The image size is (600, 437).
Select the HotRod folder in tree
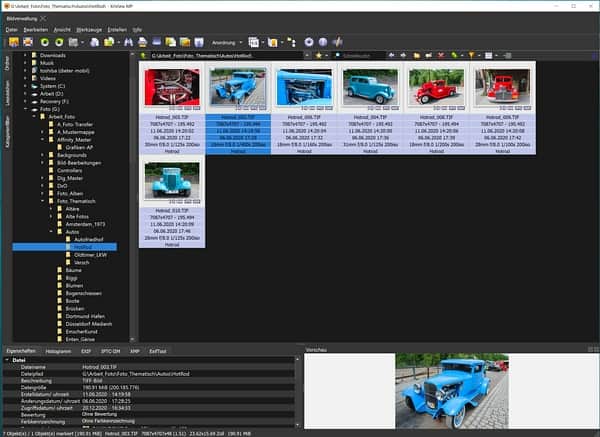(83, 247)
